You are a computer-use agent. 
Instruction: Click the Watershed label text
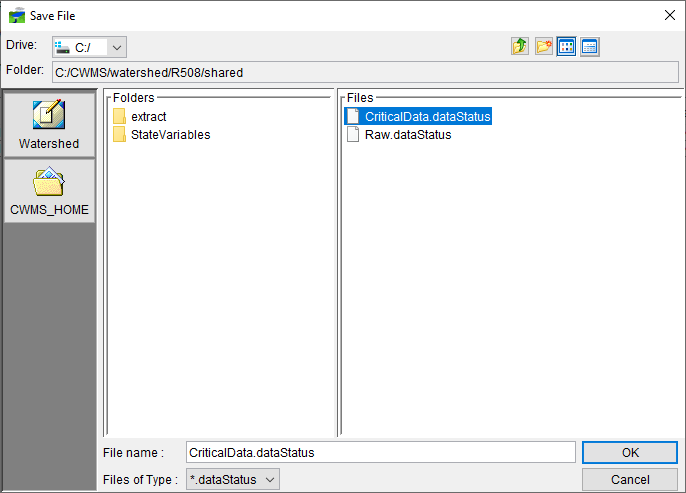click(49, 143)
